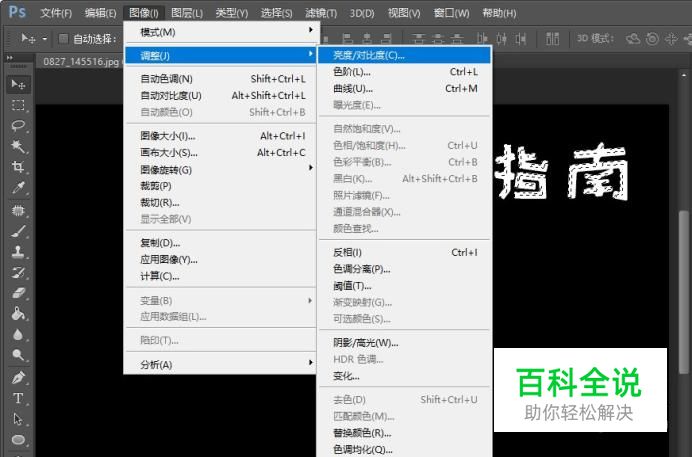Expand the 模式(M) submenu
692x457 pixels.
click(221, 32)
